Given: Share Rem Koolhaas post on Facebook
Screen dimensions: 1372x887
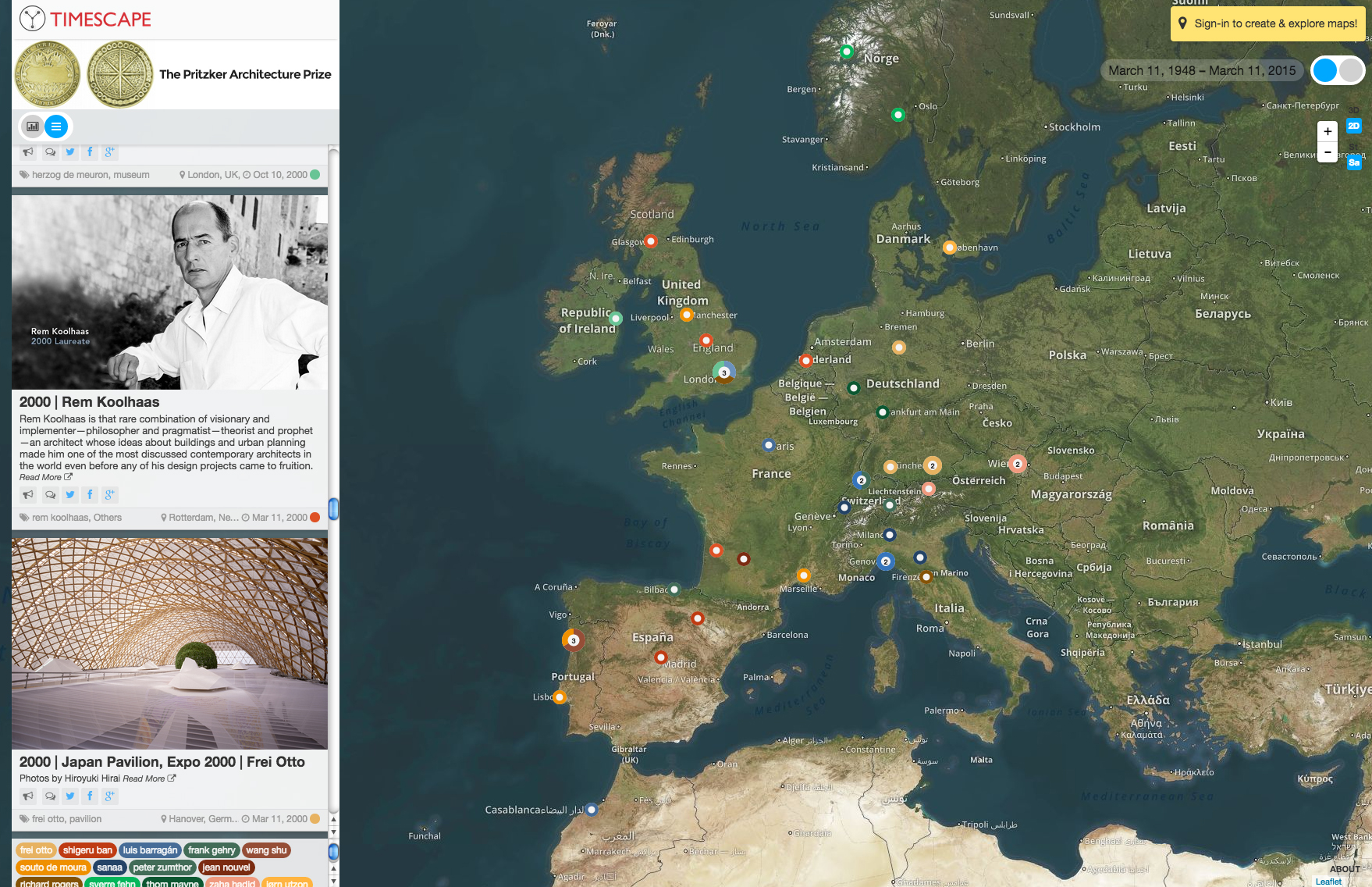Looking at the screenshot, I should [90, 494].
